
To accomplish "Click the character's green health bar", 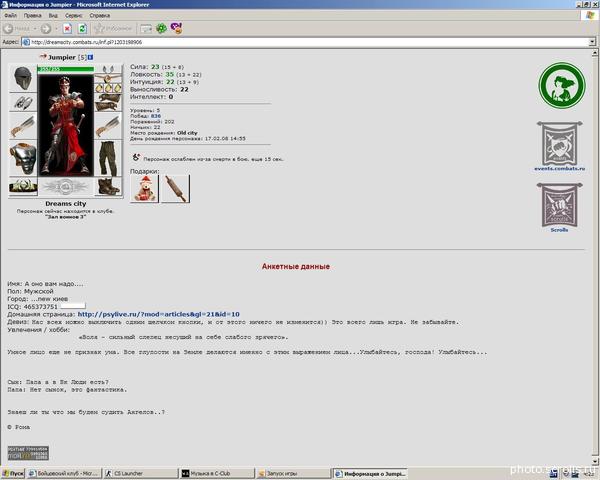I will point(66,69).
